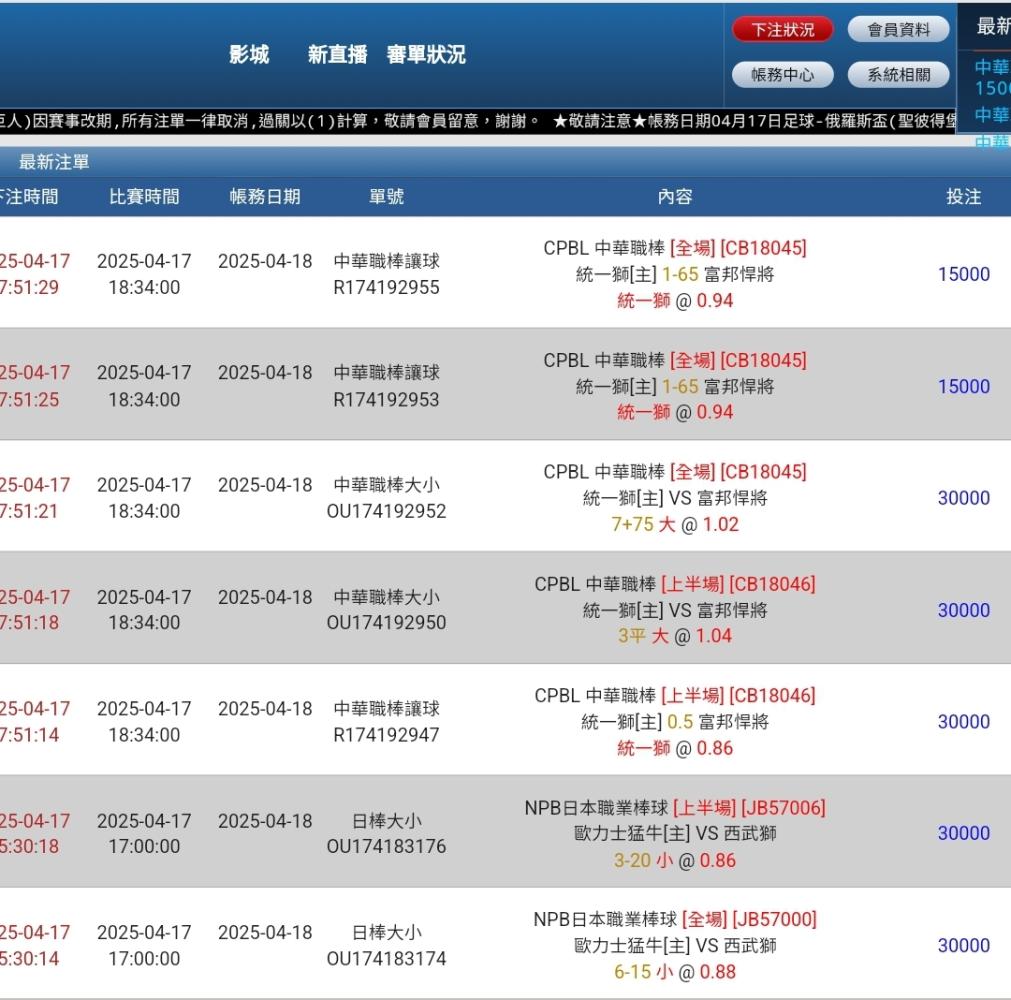The width and height of the screenshot is (1011, 1000).
Task: Click the 會員資料 button
Action: click(898, 30)
